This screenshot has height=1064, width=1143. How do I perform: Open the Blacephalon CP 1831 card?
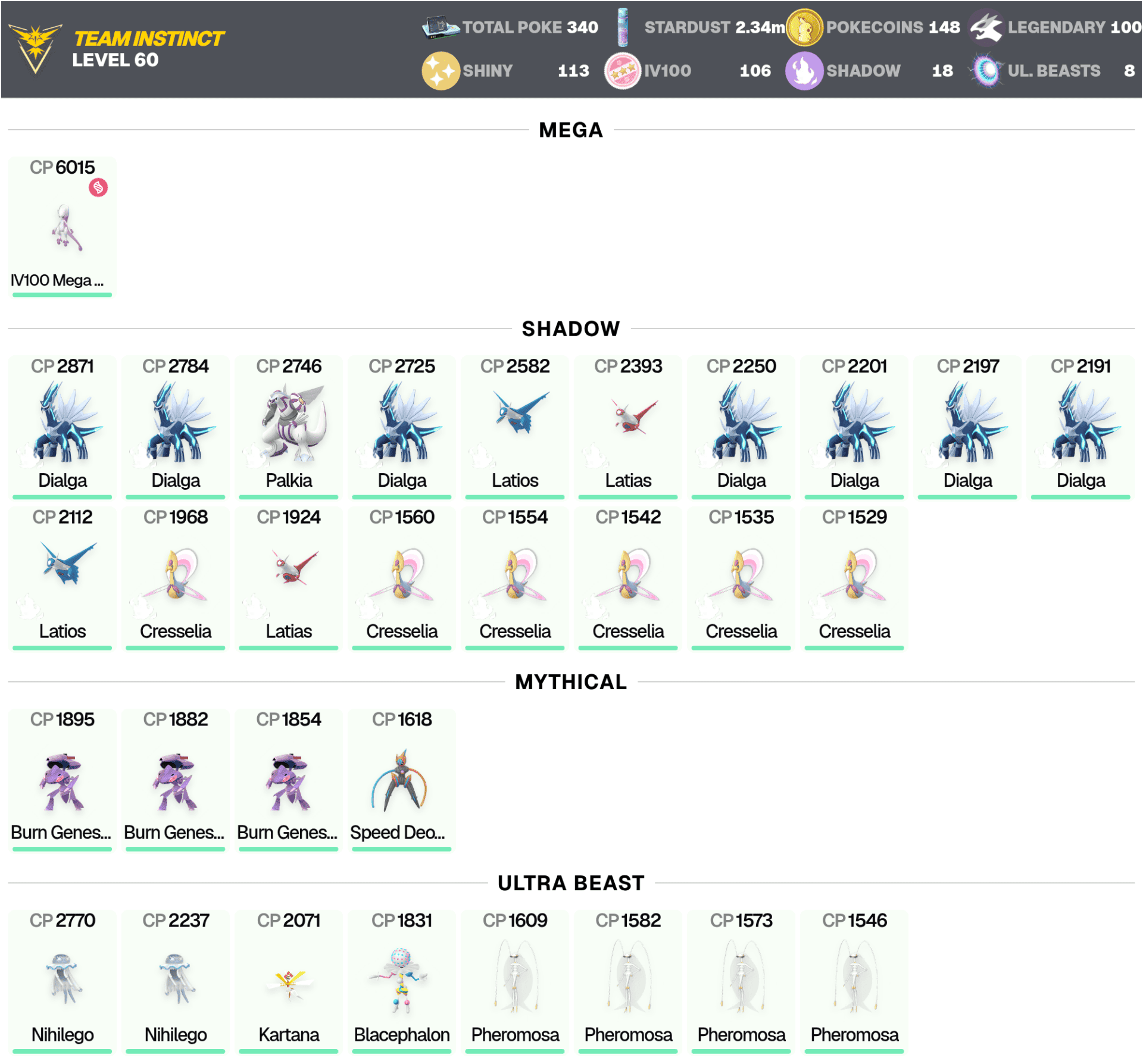401,982
